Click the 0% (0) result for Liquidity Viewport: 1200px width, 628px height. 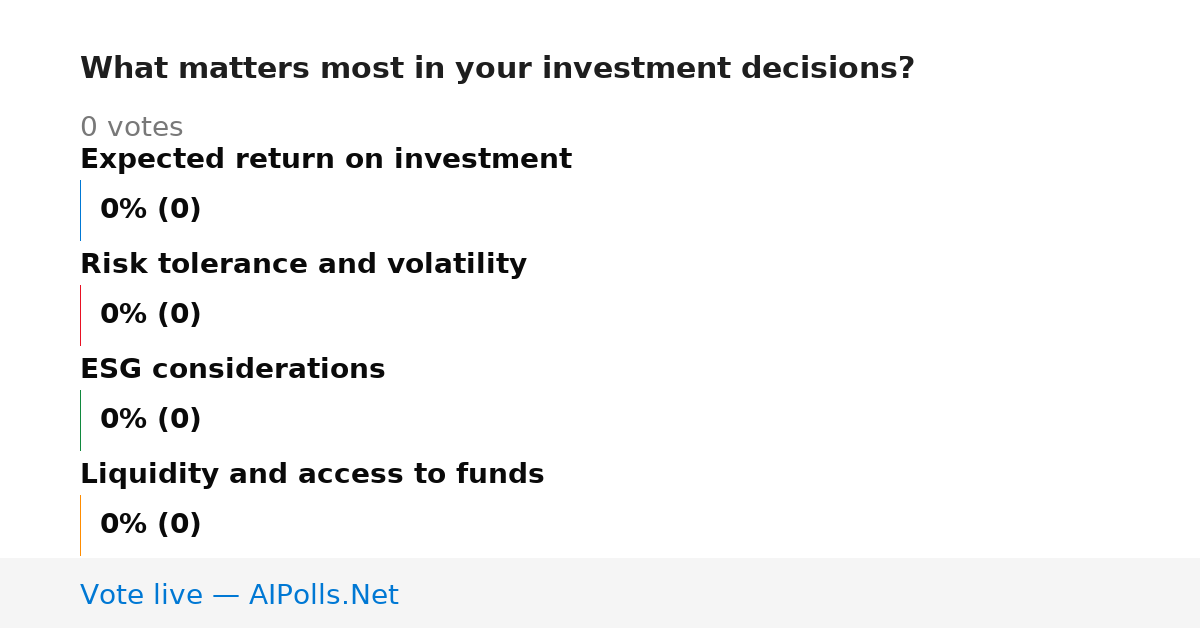tap(150, 525)
